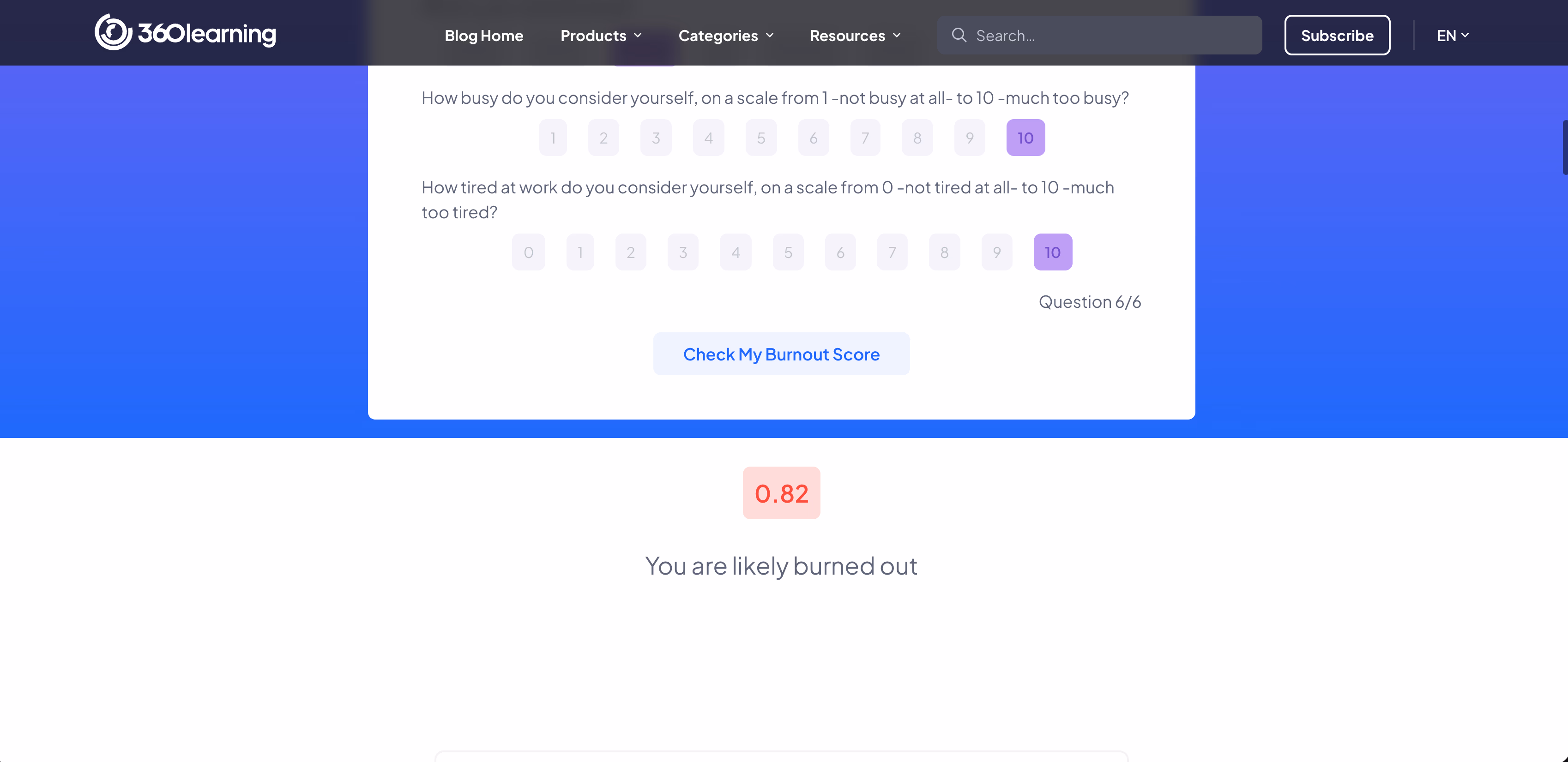Pick tired rating 7
This screenshot has width=1568, height=762.
(892, 252)
